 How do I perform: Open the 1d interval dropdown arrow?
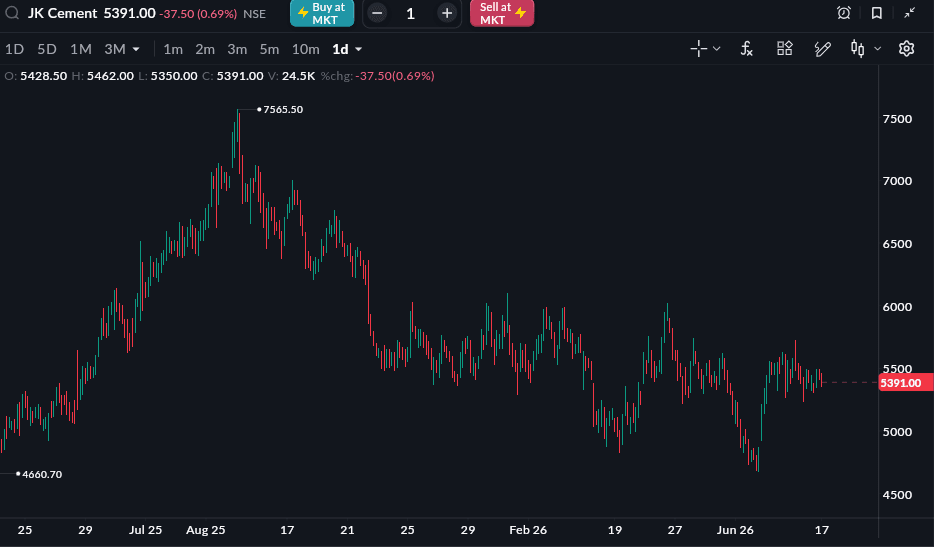358,49
